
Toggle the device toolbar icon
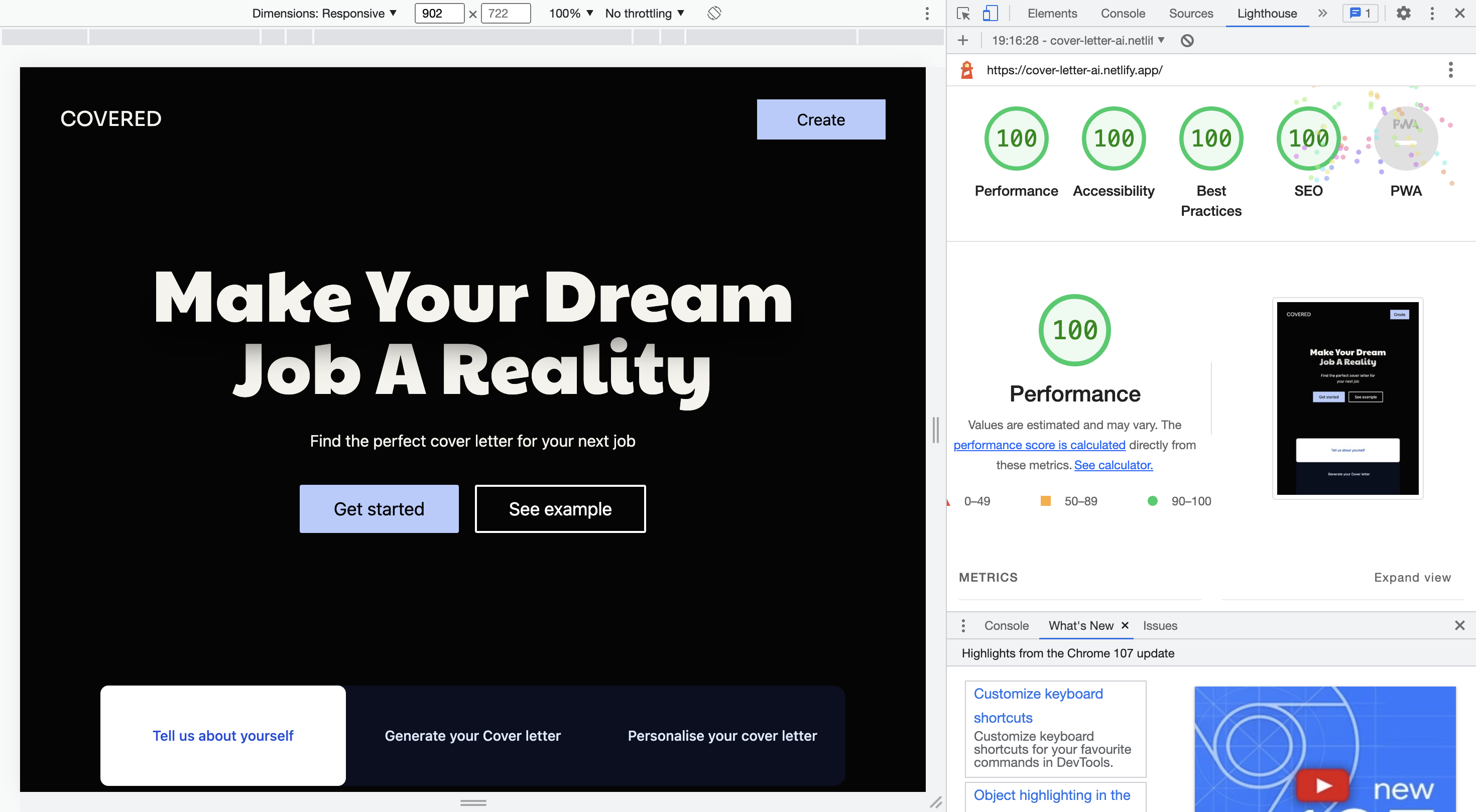990,13
